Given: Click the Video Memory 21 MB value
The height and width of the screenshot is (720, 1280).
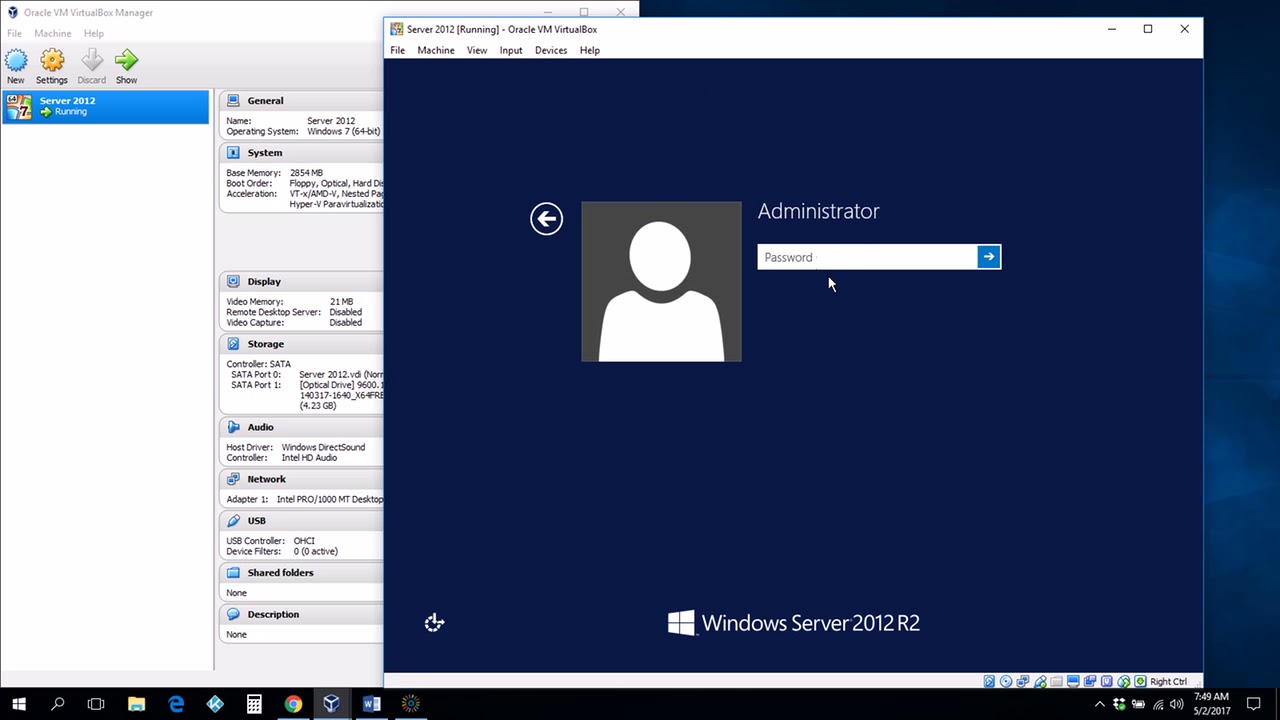Looking at the screenshot, I should point(341,302).
